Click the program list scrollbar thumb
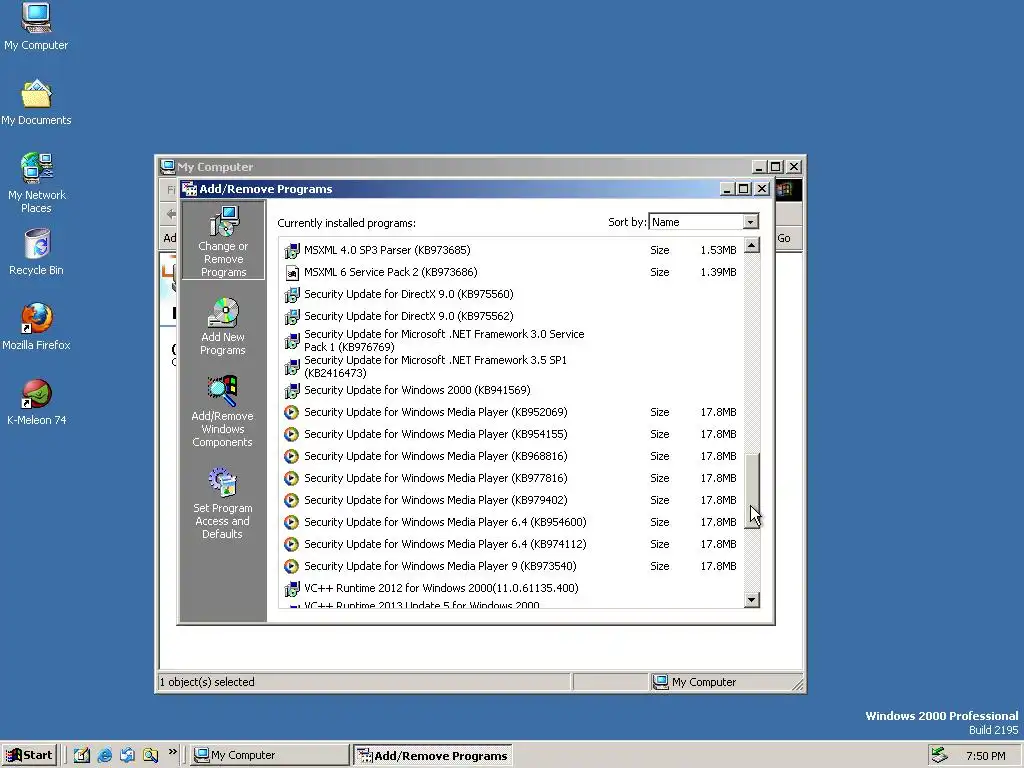The image size is (1024, 768). pos(752,491)
